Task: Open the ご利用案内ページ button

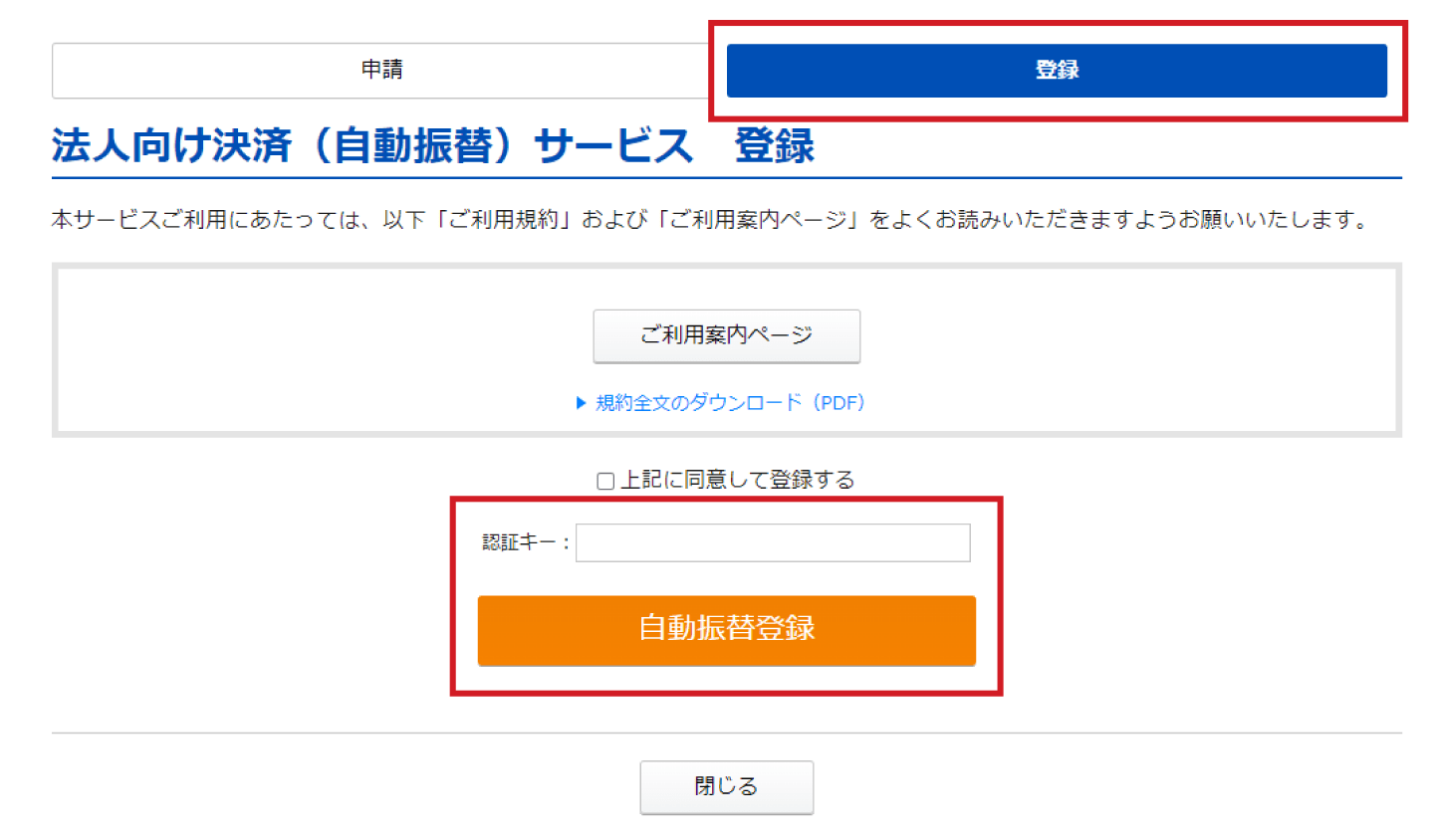Action: tap(726, 335)
